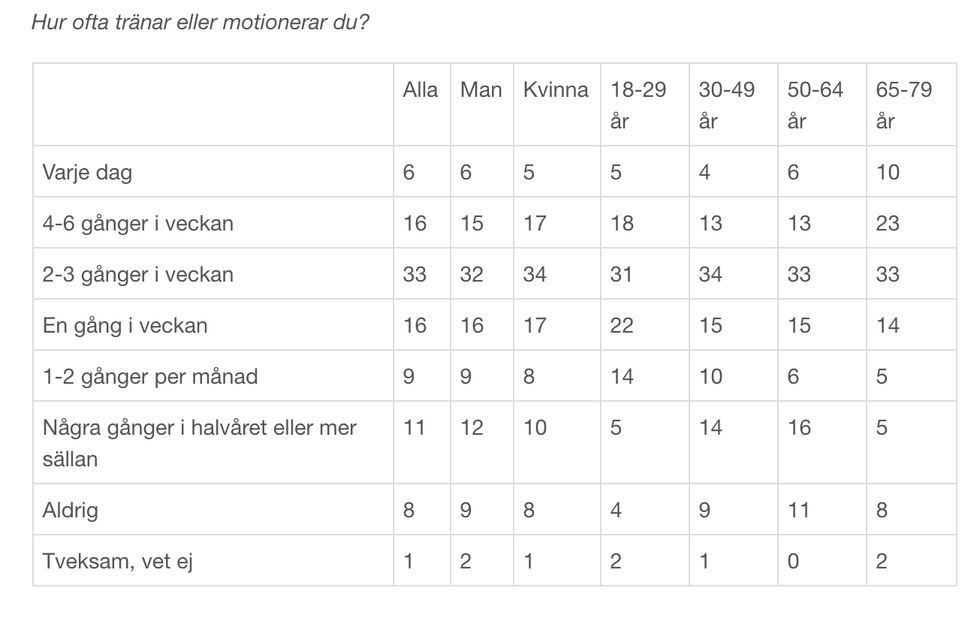Select the "65-79 år" column header
980x621 pixels.
tap(903, 105)
